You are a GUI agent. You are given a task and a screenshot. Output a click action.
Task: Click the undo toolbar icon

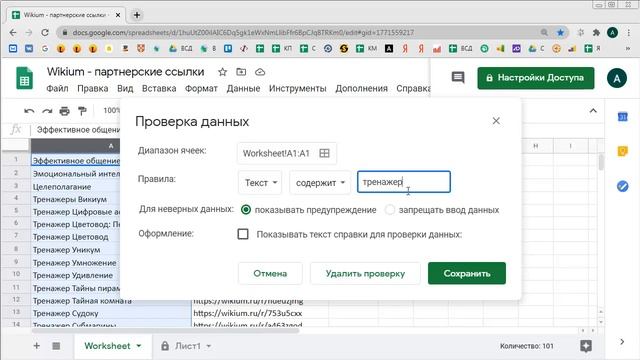[x=29, y=111]
